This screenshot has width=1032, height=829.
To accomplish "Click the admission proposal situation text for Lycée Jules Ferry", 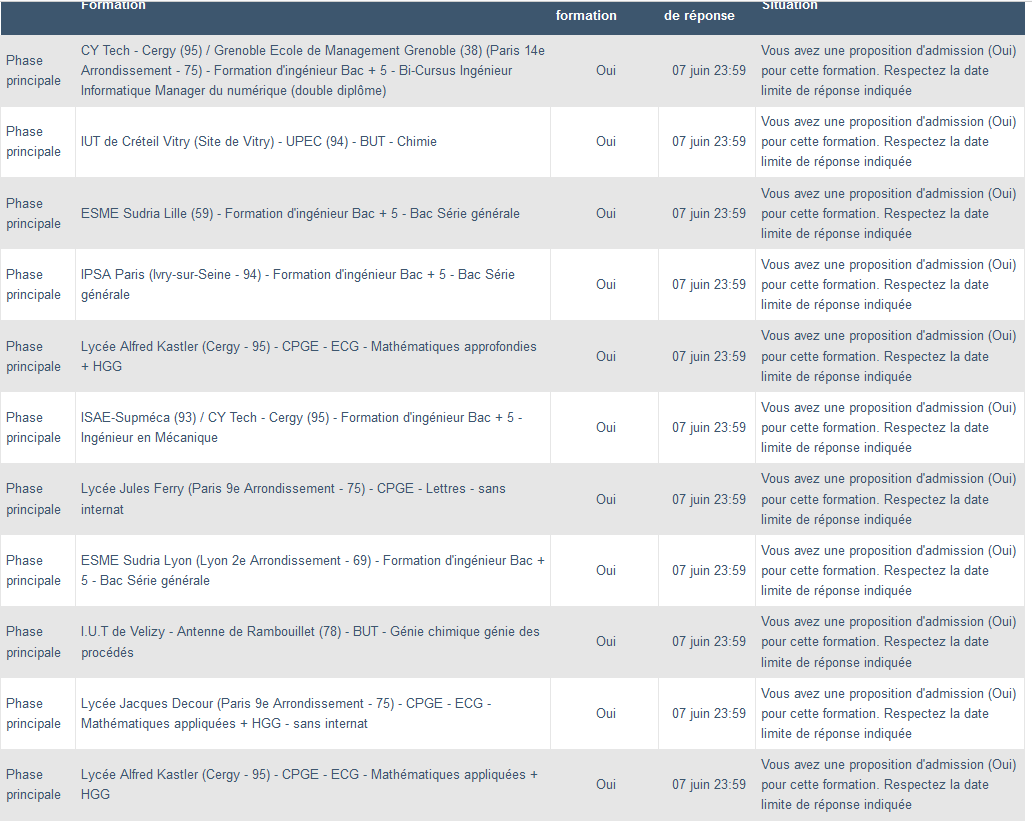I will point(889,499).
